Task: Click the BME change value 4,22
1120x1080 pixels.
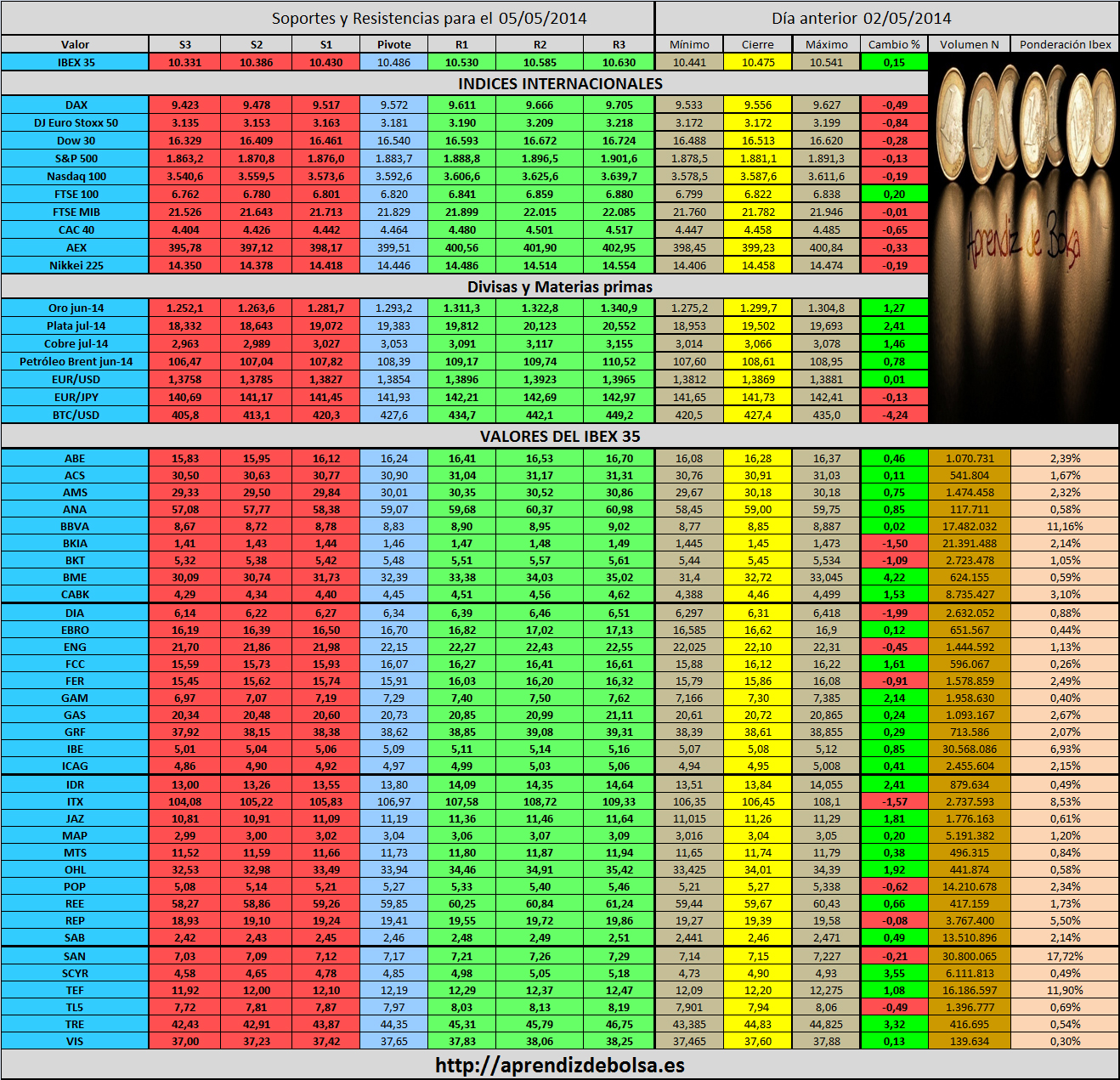Action: click(894, 577)
